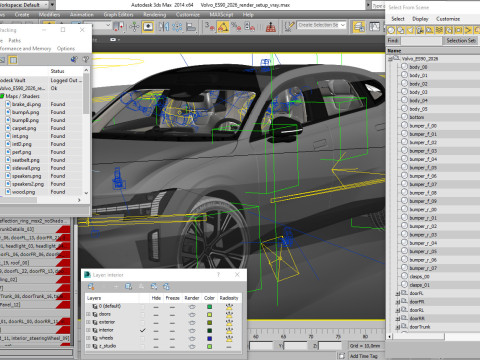Open the Graphite ribbon toggle icon

click(374, 27)
